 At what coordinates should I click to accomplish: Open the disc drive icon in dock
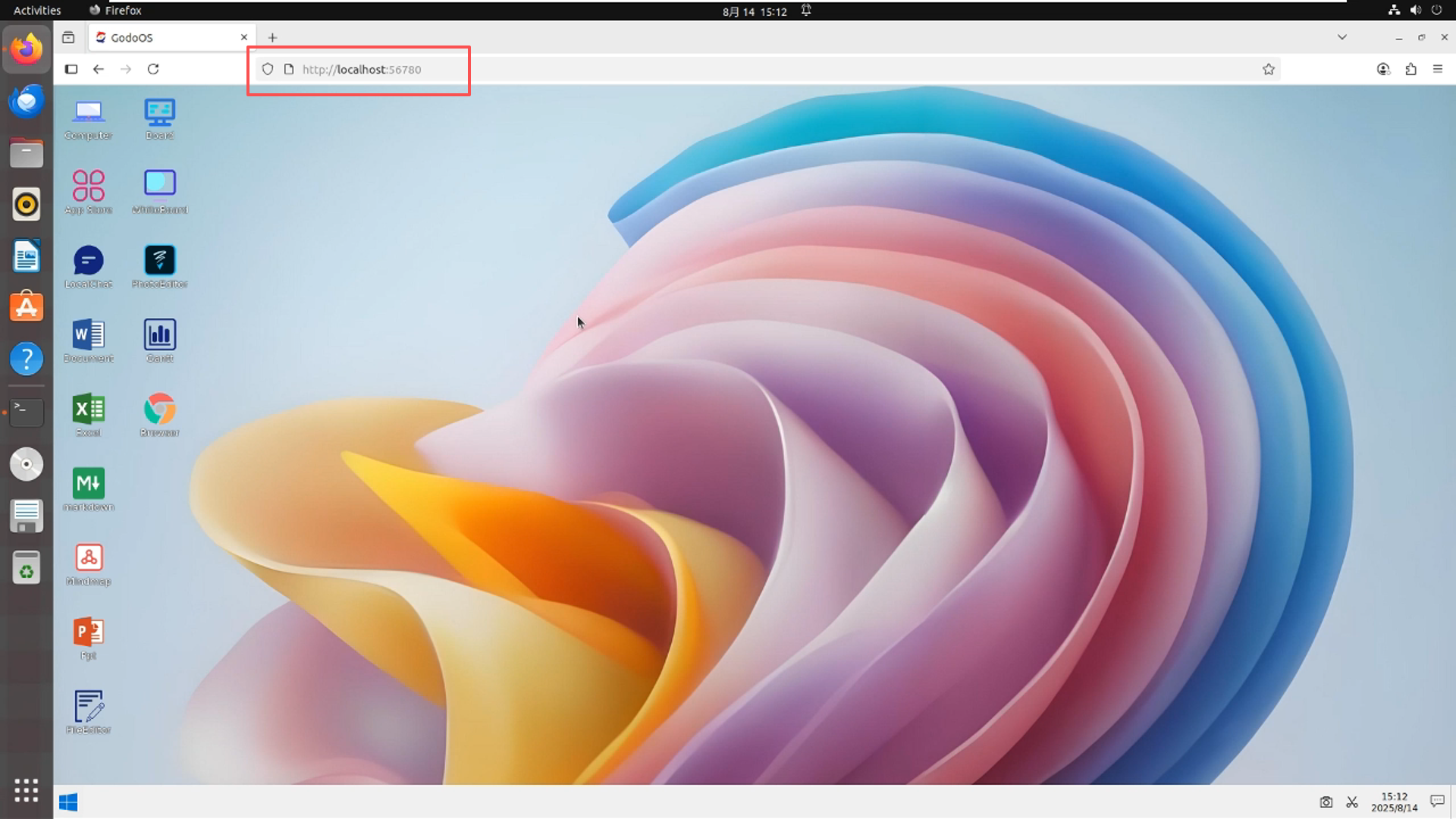click(27, 464)
